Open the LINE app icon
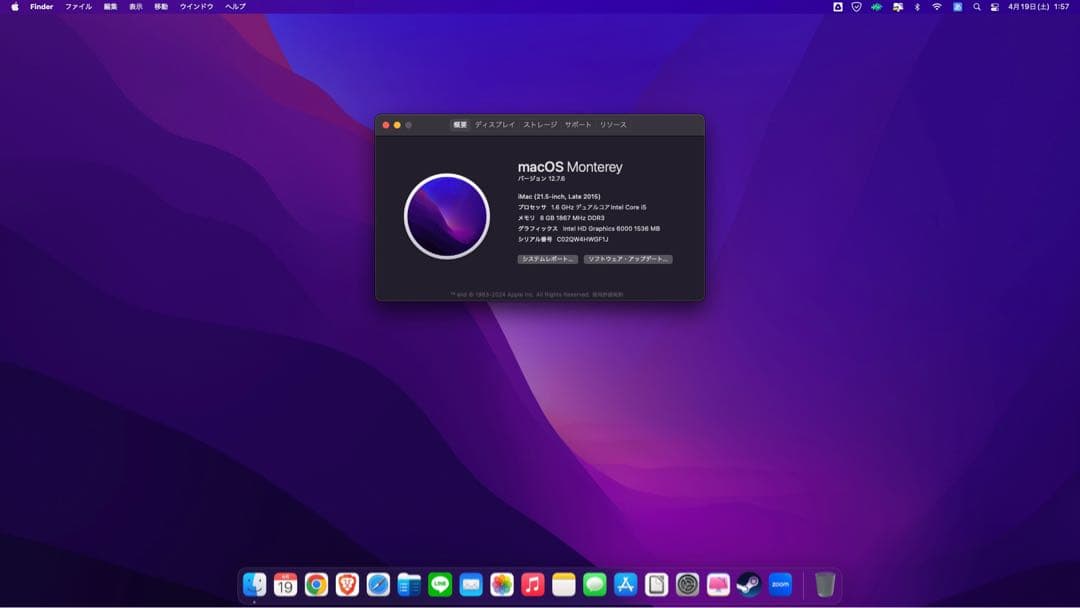1080x608 pixels. pos(440,585)
